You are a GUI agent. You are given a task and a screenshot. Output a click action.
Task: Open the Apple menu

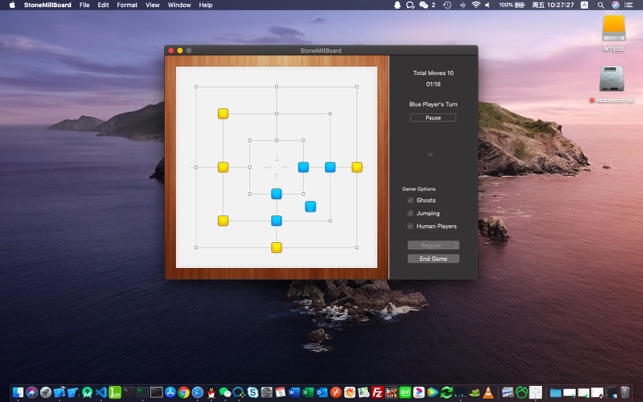(x=12, y=5)
